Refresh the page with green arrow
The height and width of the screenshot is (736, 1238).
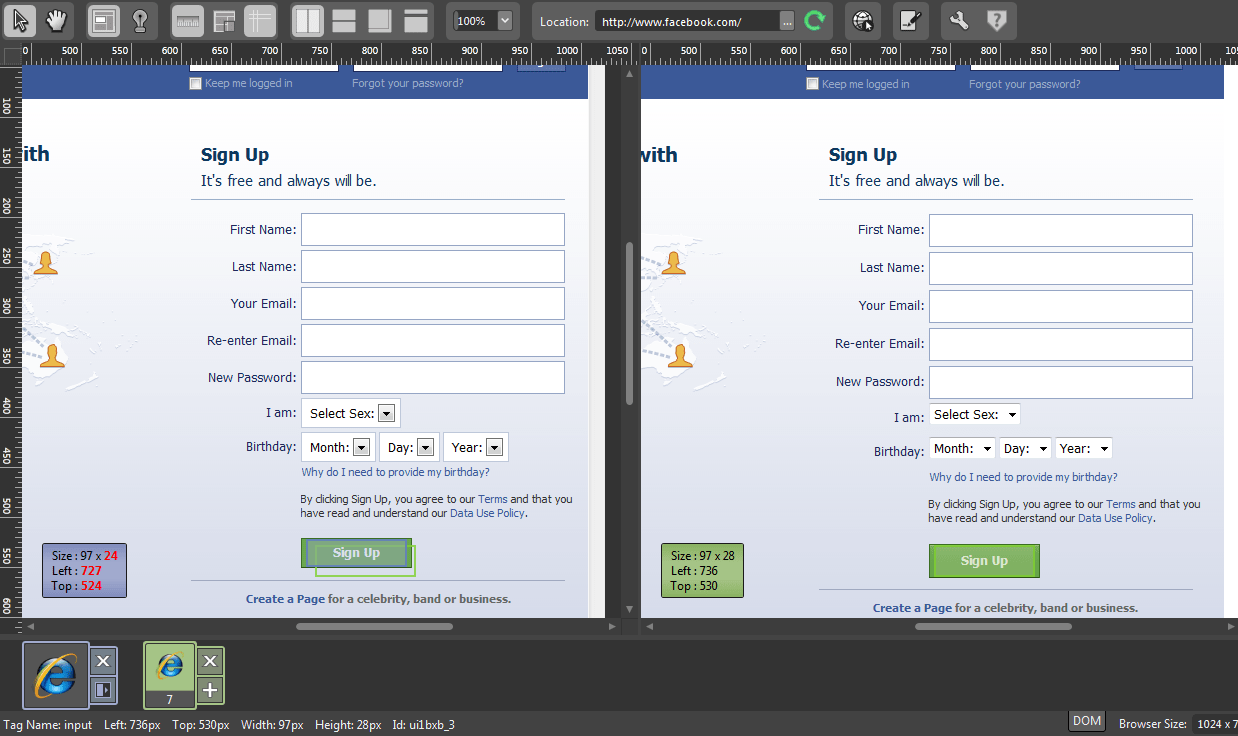tap(816, 20)
